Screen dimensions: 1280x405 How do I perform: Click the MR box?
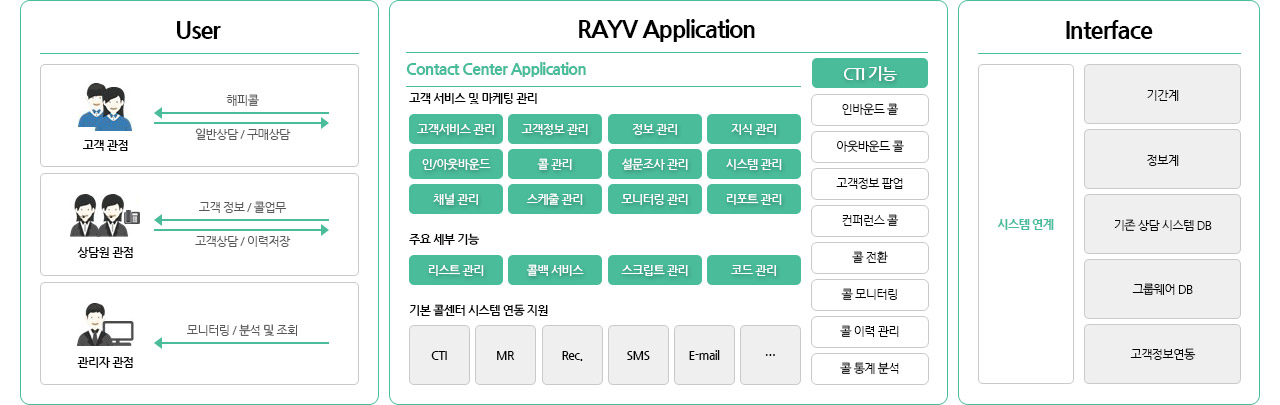click(x=506, y=355)
